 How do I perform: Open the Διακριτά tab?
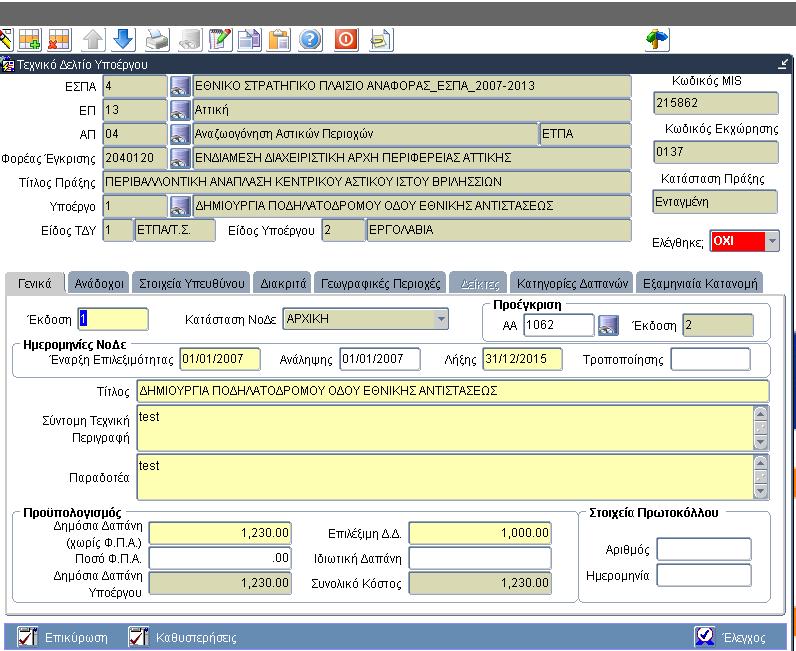coord(283,283)
